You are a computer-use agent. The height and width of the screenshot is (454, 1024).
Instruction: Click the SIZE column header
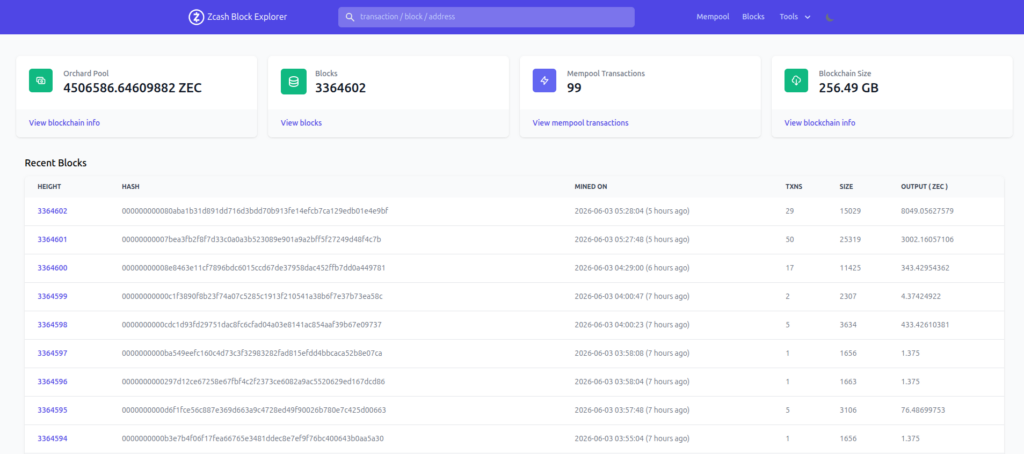coord(846,187)
